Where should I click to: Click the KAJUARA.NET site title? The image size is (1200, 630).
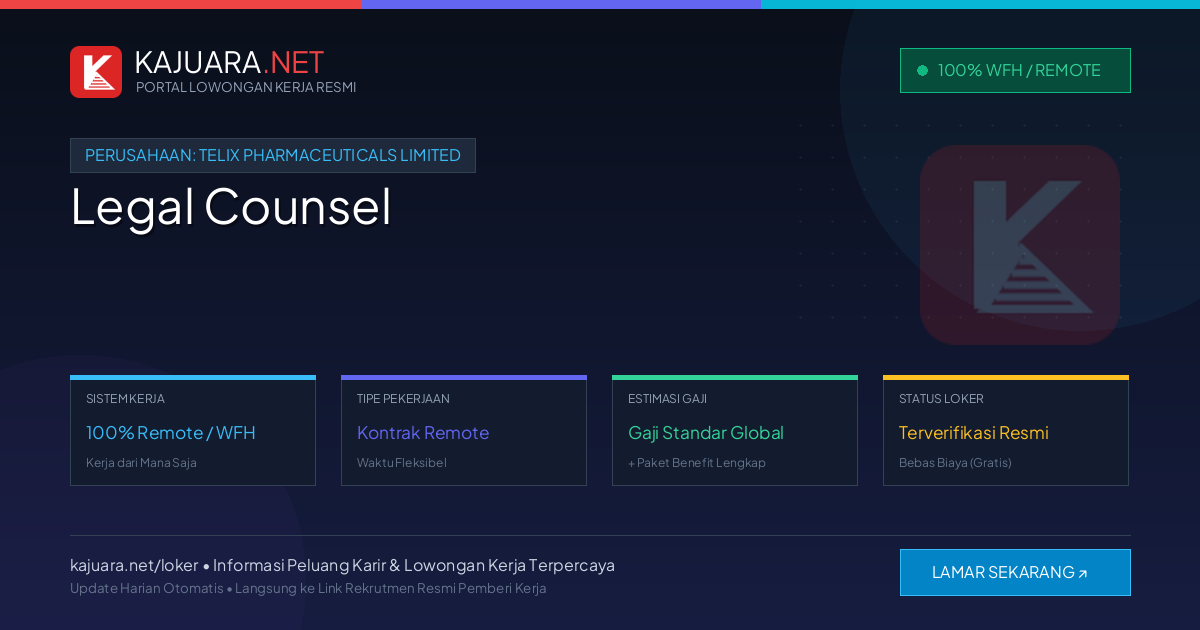coord(229,62)
